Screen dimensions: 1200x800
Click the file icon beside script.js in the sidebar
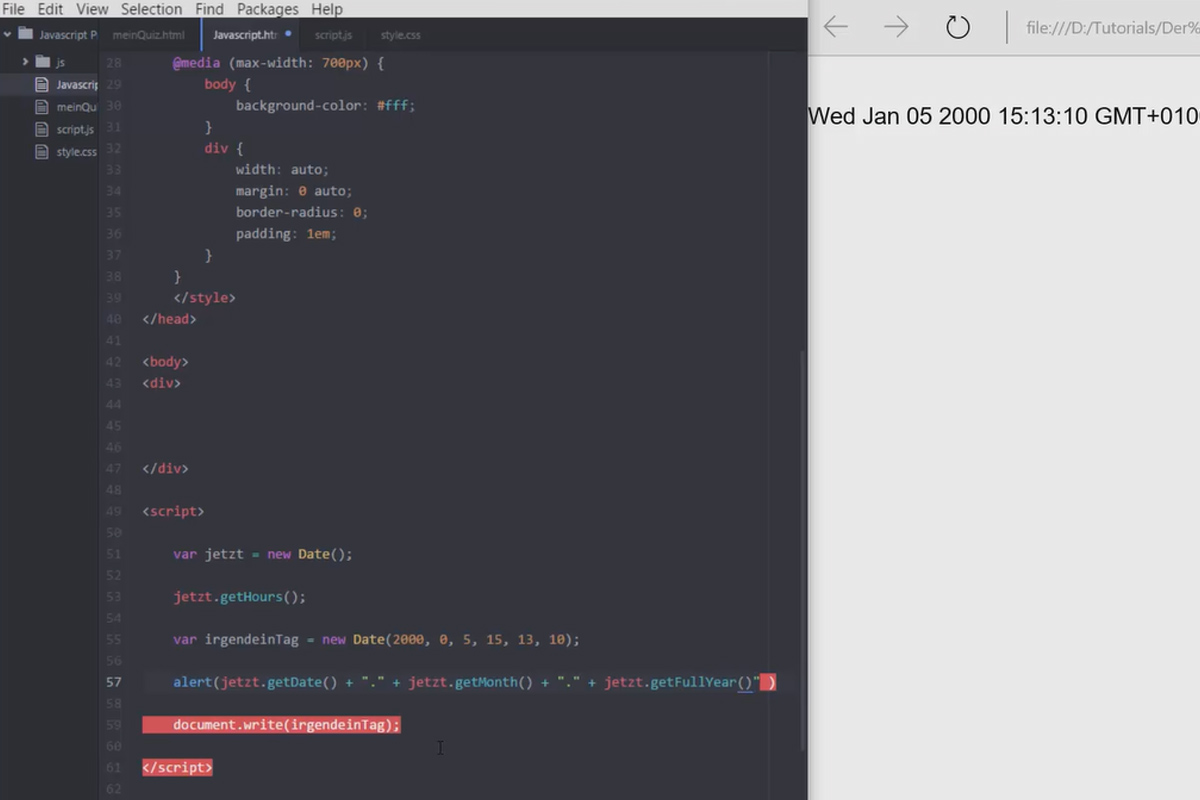coord(42,130)
